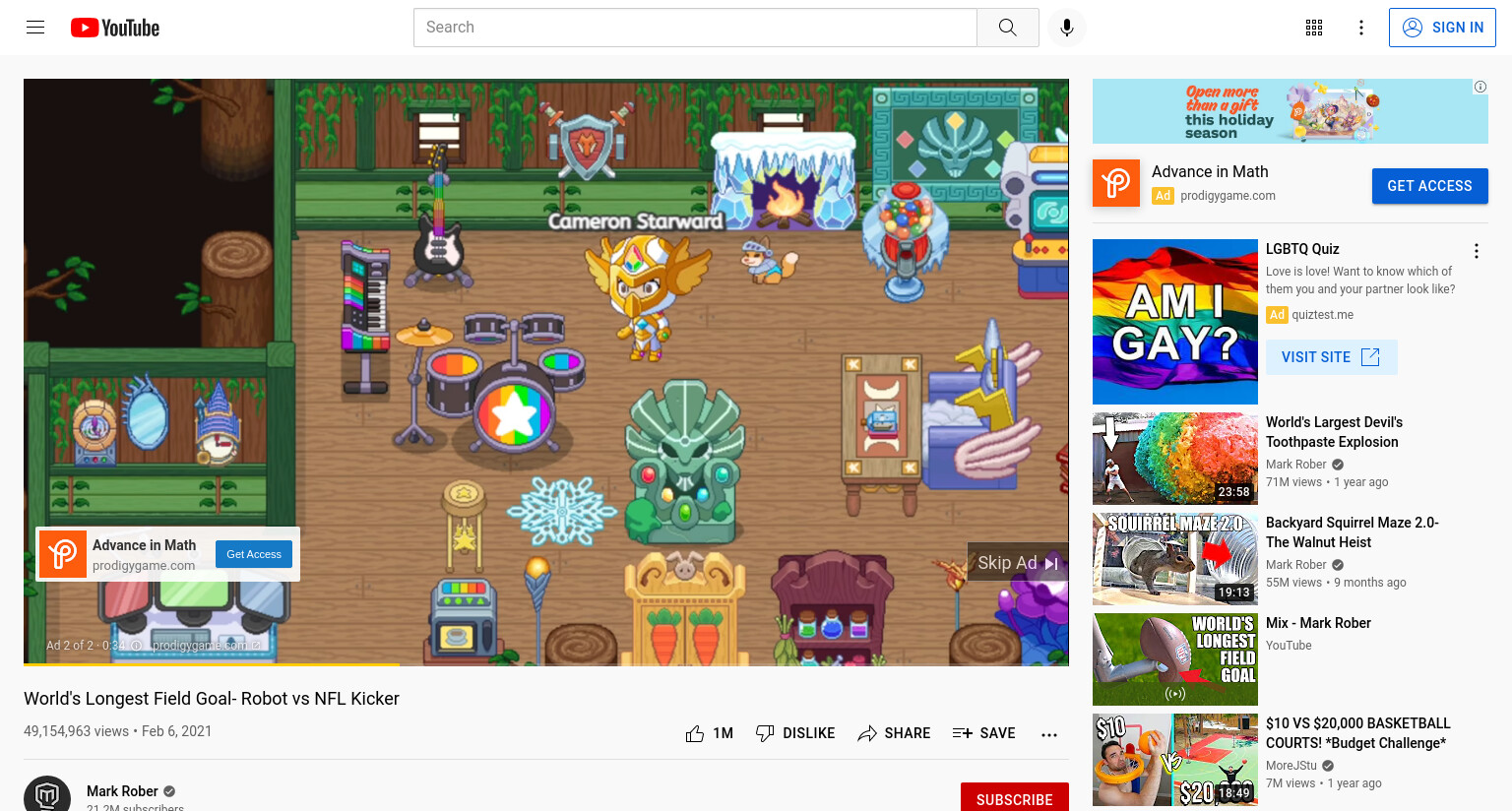Screen dimensions: 1512x811
Task: Open Backyard Squirrel Maze 2.0 thumbnail
Action: [1175, 559]
